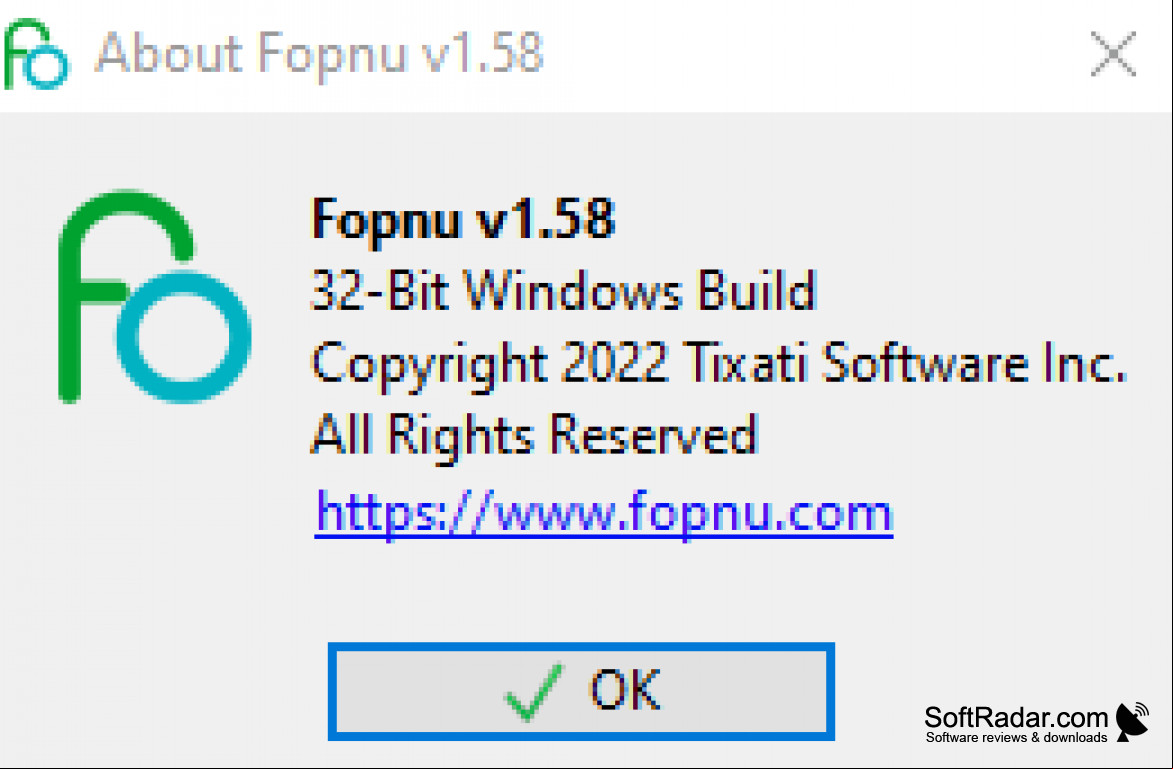1173x769 pixels.
Task: Click the SoftRadar.com watermark text
Action: [1016, 717]
